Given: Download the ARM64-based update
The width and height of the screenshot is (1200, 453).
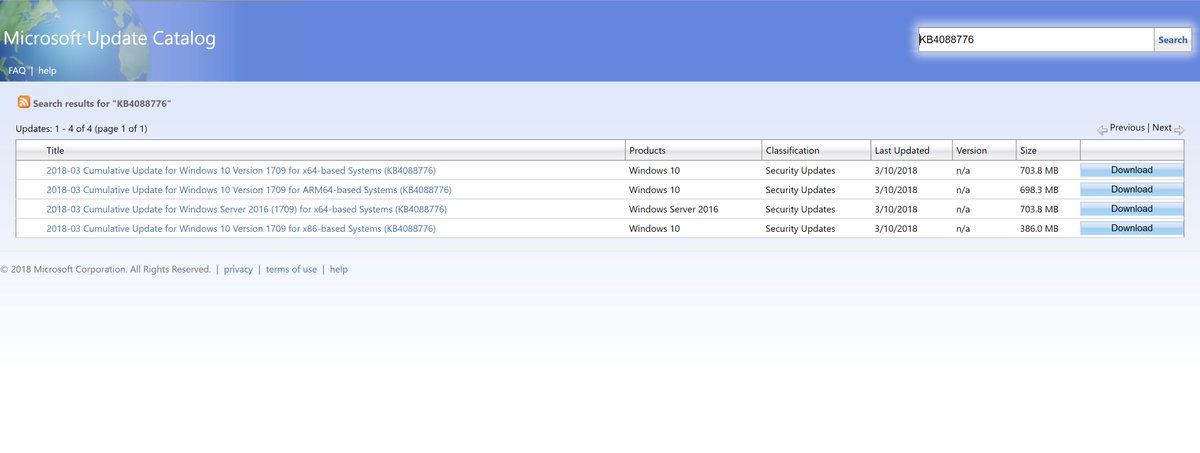Looking at the screenshot, I should coord(1132,189).
